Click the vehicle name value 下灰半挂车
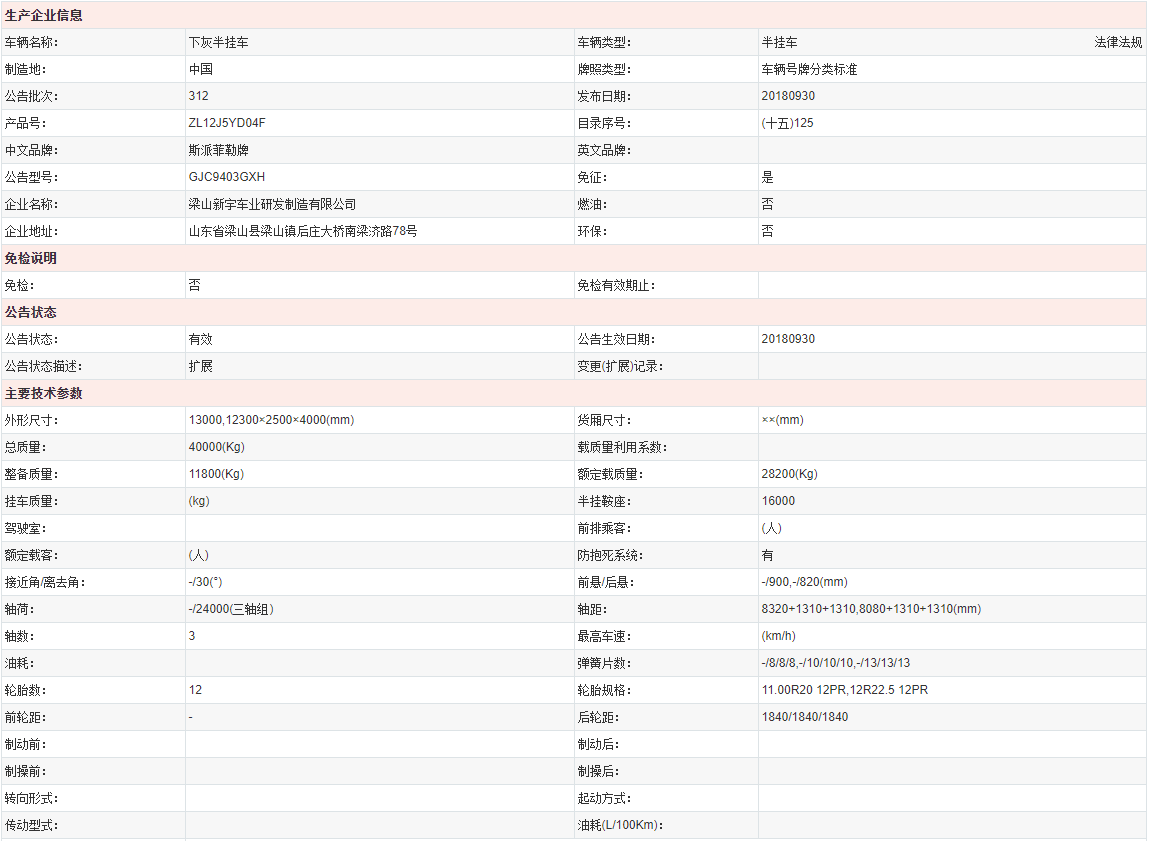 click(219, 42)
